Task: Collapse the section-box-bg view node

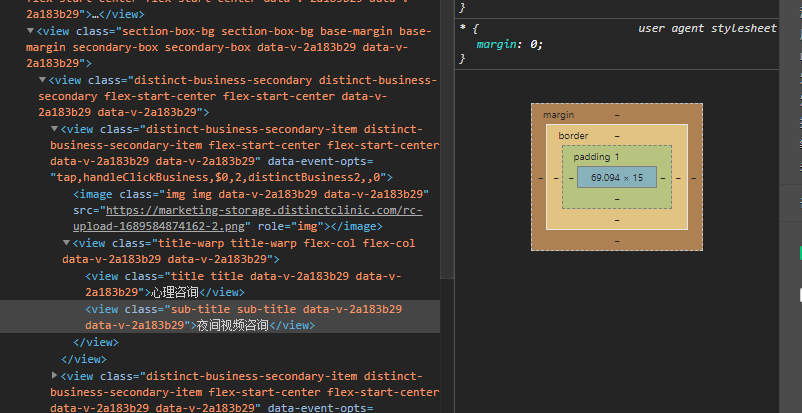Action: click(30, 31)
